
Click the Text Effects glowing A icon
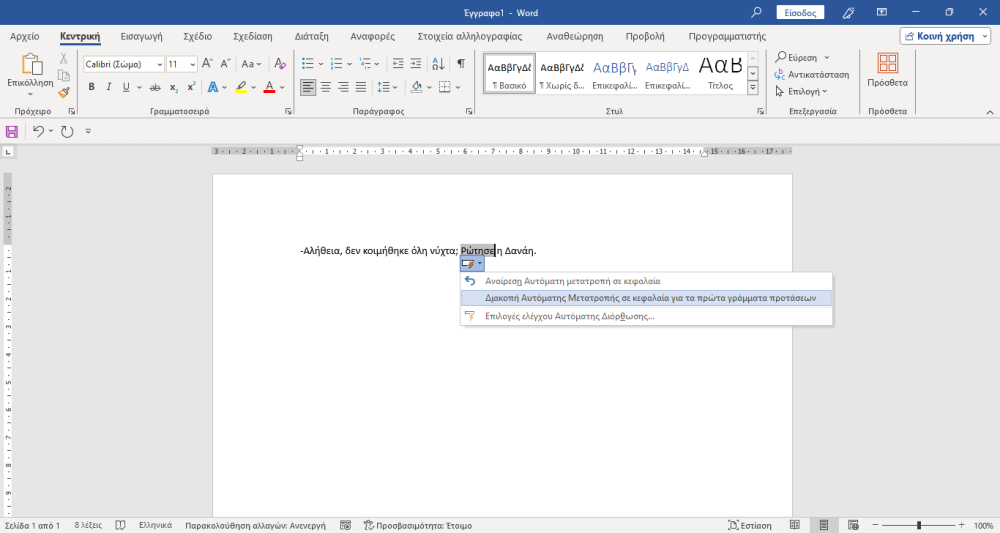(x=214, y=87)
